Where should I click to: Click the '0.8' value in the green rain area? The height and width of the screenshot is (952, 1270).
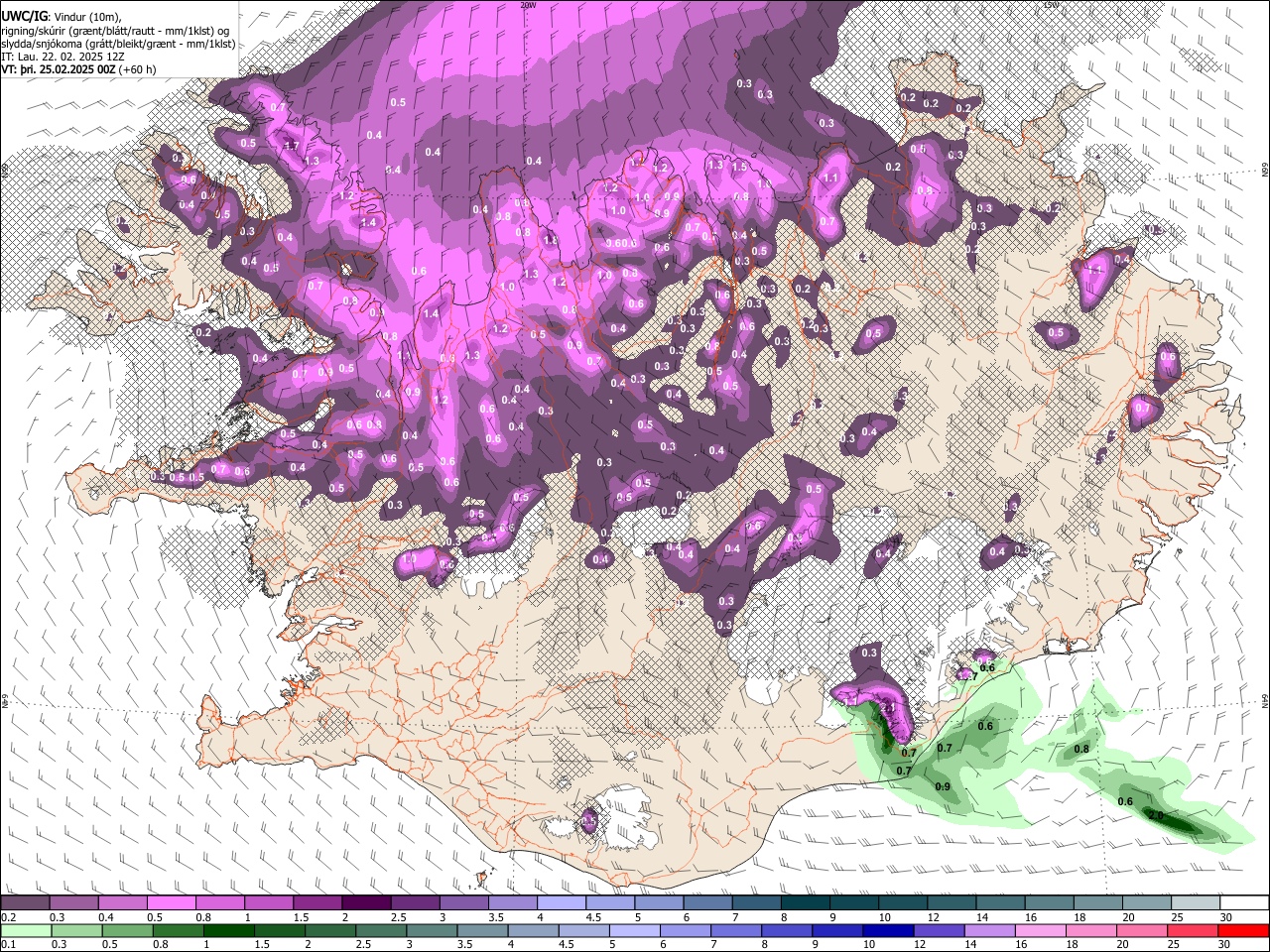click(1081, 749)
